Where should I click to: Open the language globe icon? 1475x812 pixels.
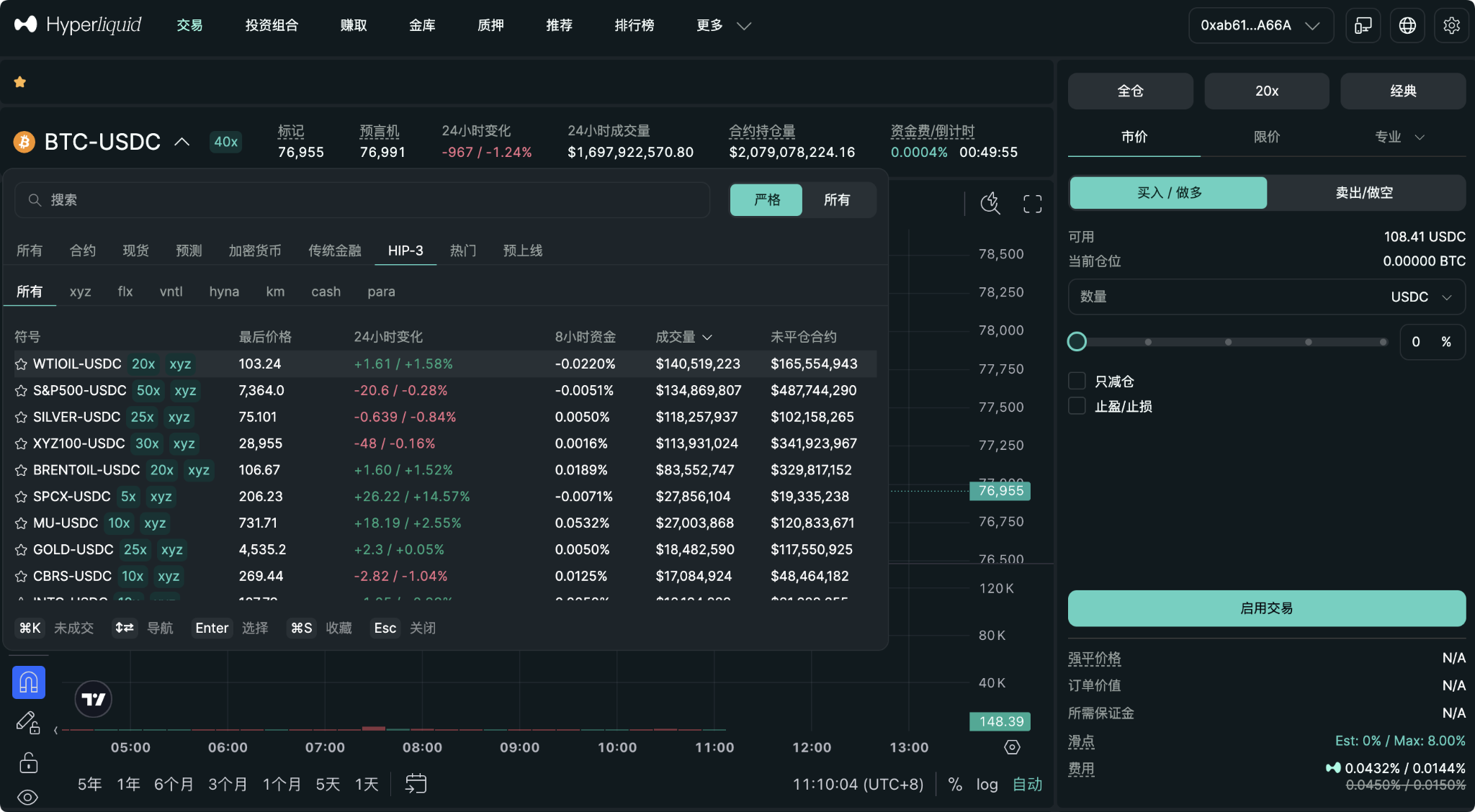[1407, 25]
